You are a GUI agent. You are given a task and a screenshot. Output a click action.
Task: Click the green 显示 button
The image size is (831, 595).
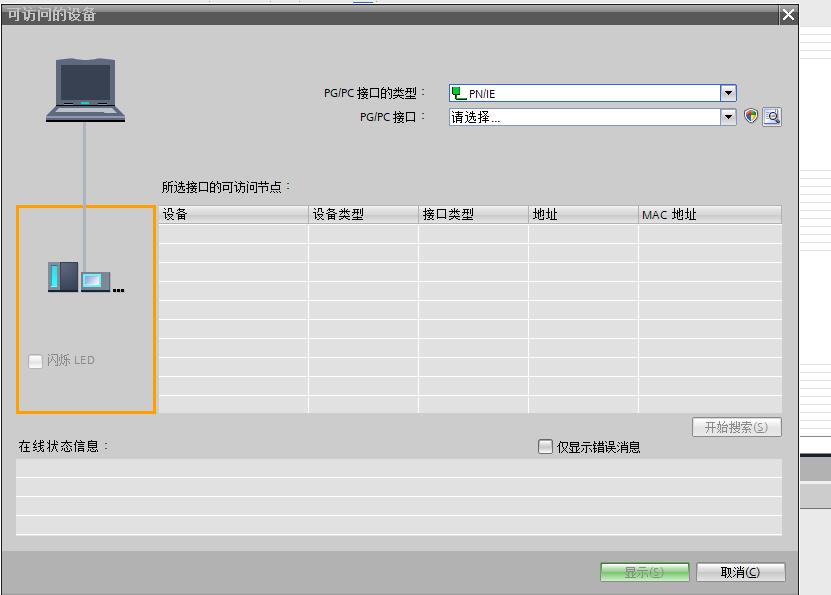[x=644, y=572]
